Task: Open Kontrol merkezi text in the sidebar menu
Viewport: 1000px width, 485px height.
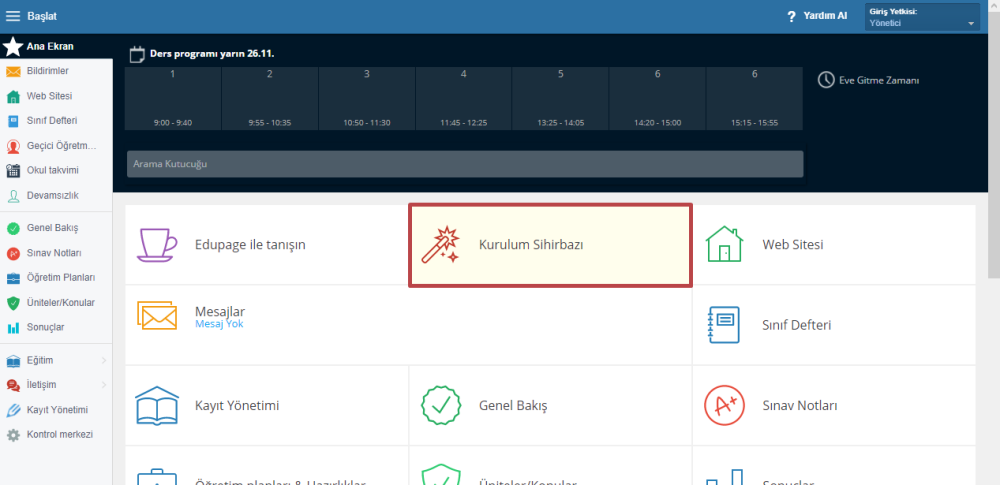Action: 60,435
